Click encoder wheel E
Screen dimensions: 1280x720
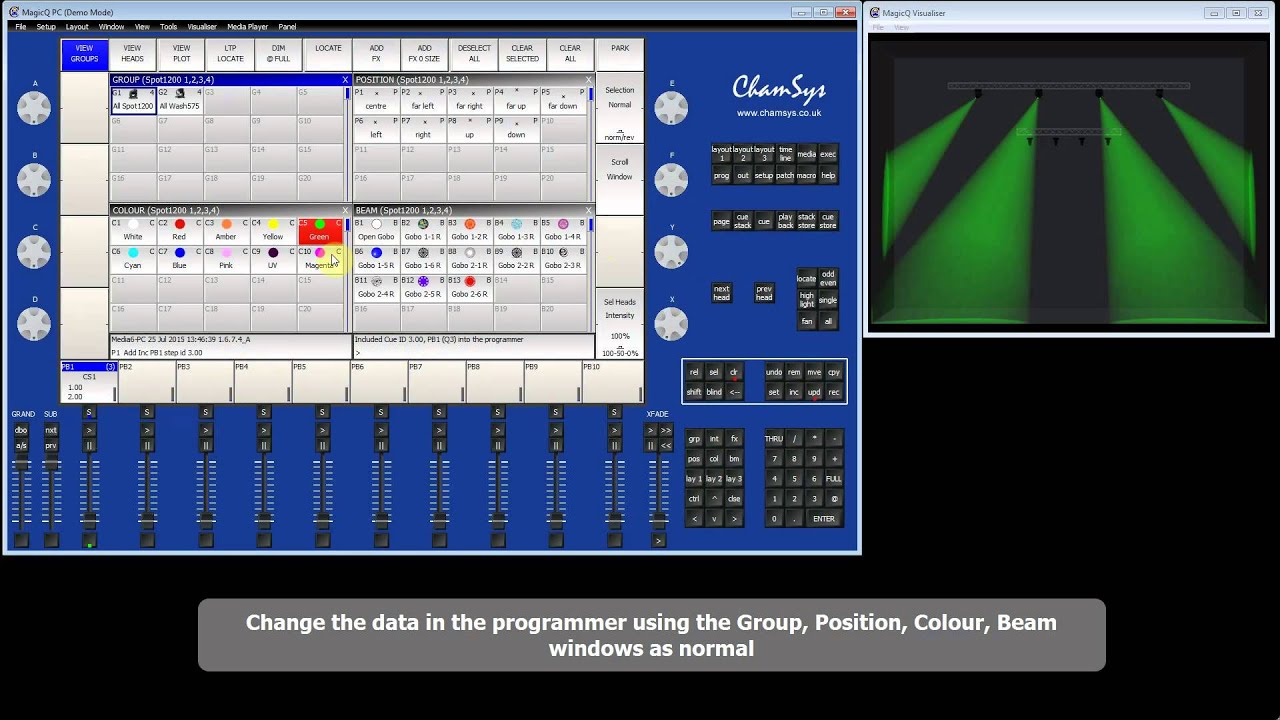[x=671, y=108]
